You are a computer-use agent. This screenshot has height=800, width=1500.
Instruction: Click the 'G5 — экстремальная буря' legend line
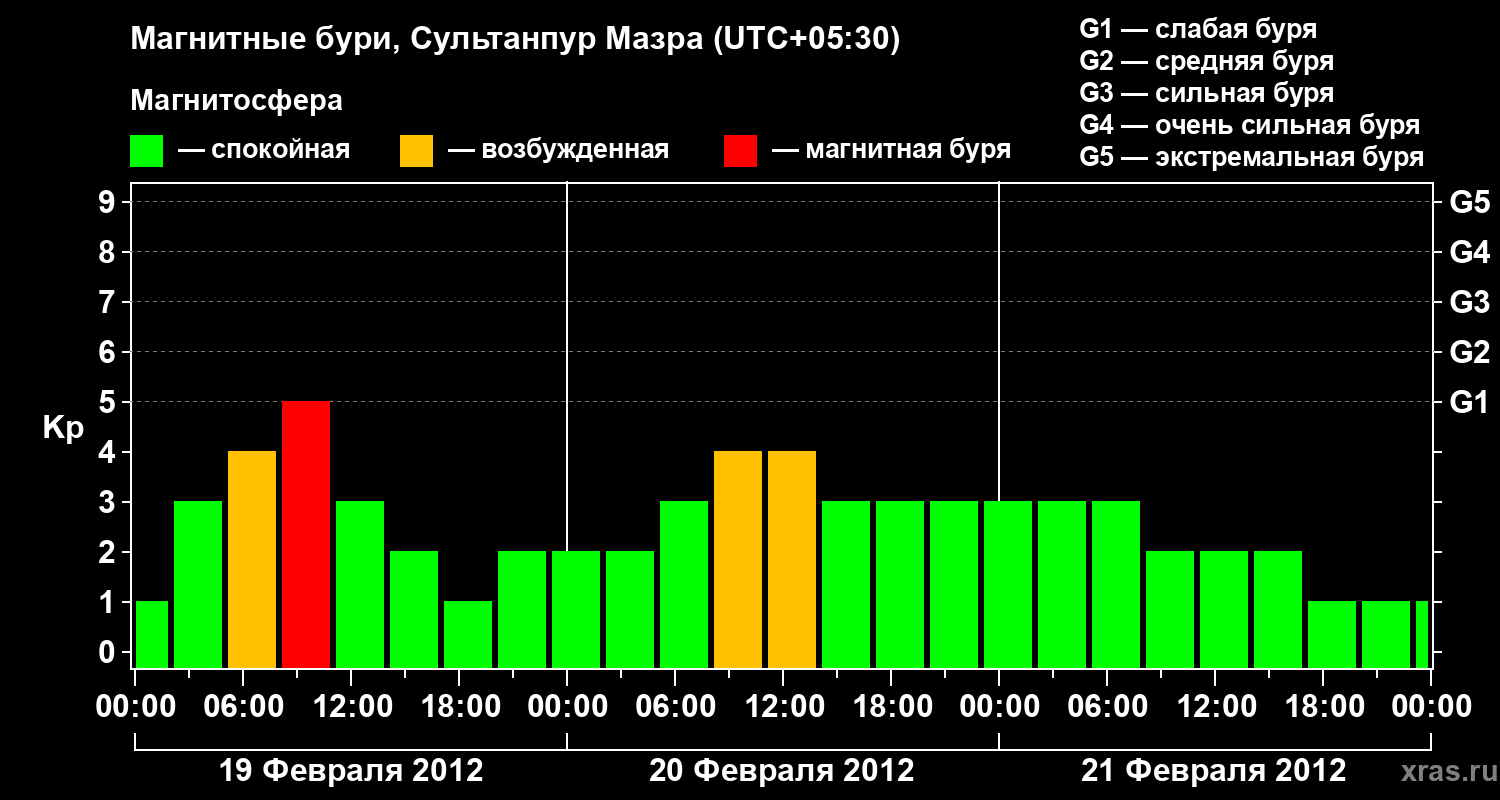click(1252, 158)
